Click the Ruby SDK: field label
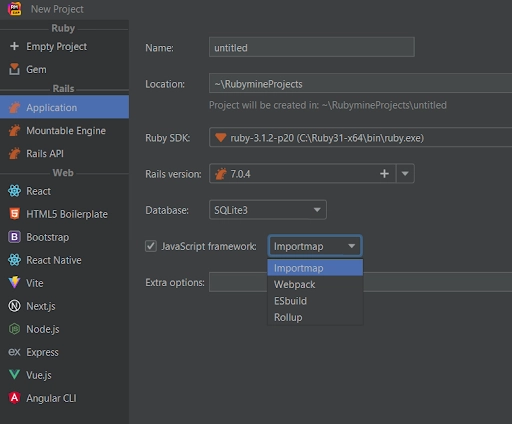512x424 pixels. (167, 138)
